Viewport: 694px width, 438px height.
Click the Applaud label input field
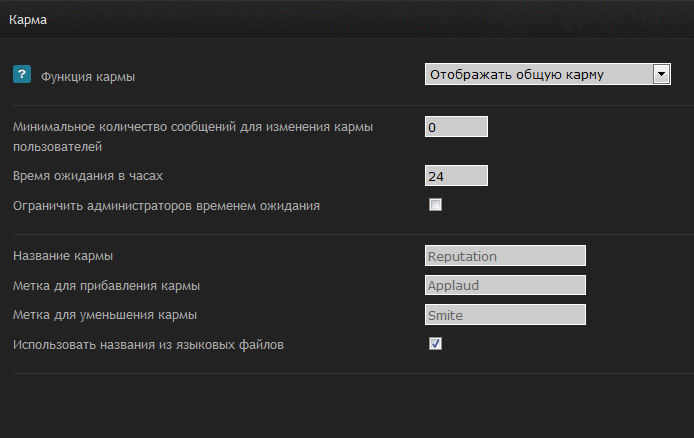tap(505, 285)
